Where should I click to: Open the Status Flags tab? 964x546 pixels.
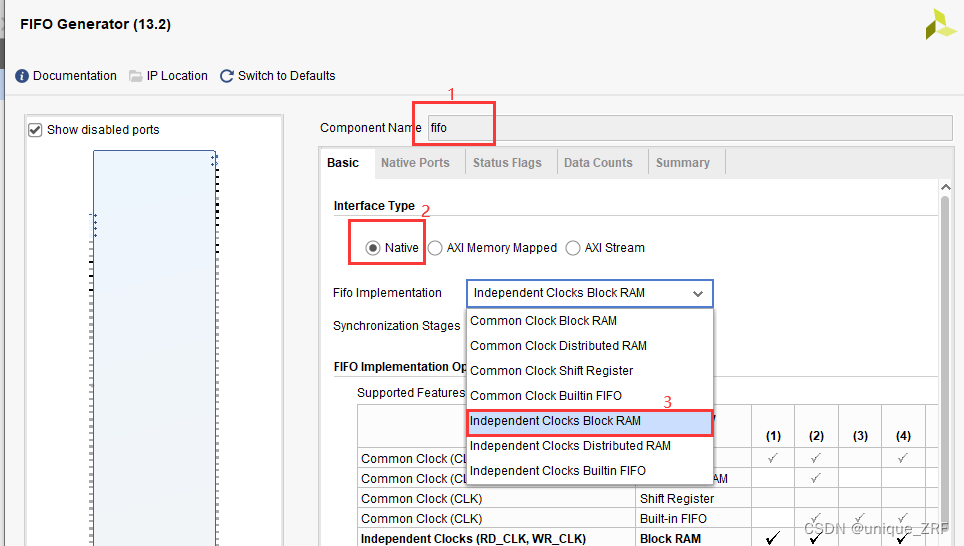[507, 163]
